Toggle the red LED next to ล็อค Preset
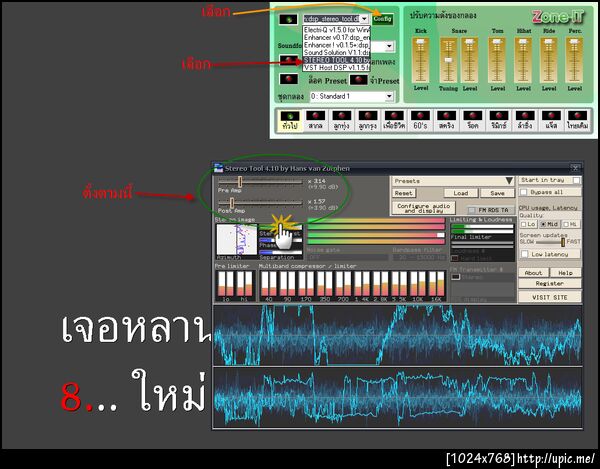Image resolution: width=600 pixels, height=469 pixels. pyautogui.click(x=289, y=79)
